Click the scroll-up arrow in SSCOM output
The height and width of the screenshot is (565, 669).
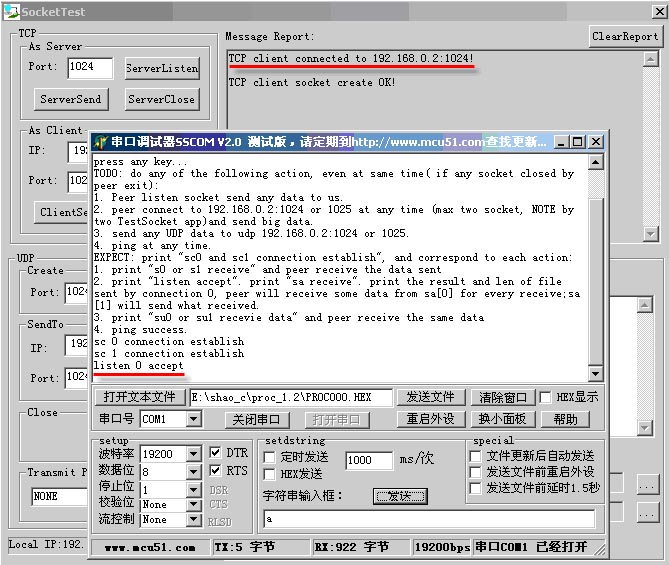pos(596,161)
